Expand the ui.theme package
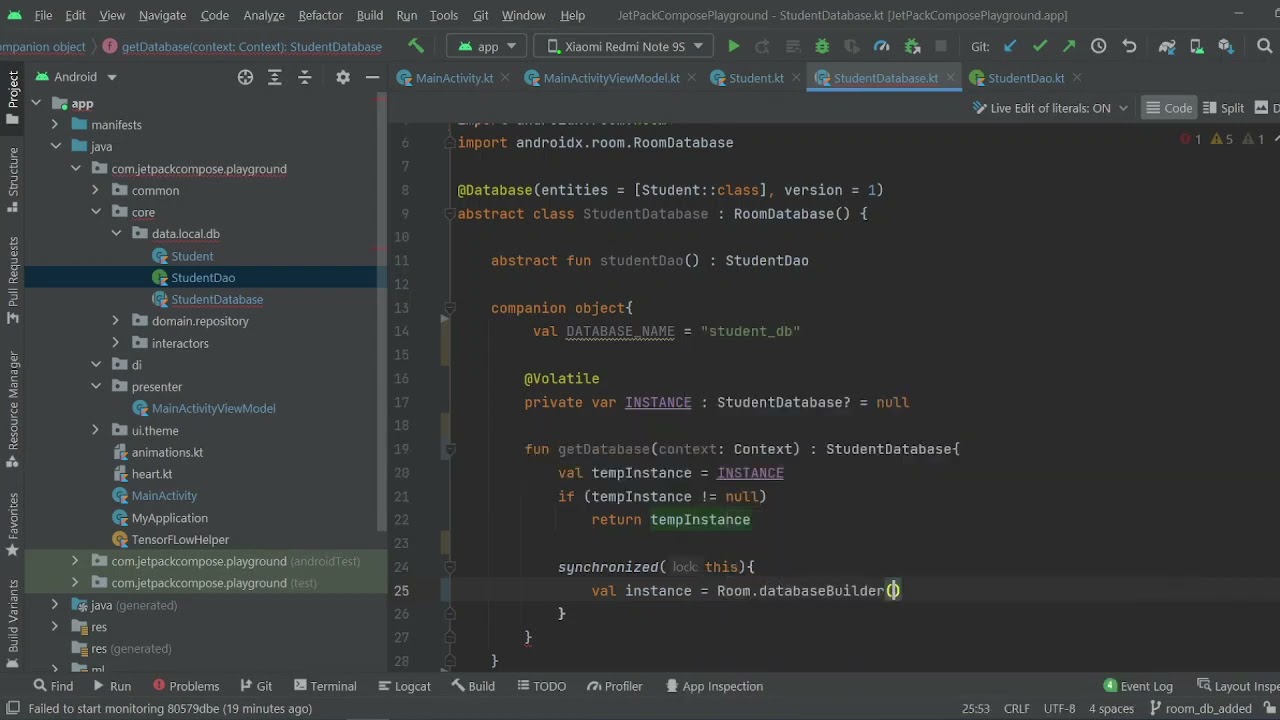Image resolution: width=1280 pixels, height=720 pixels. coord(95,430)
